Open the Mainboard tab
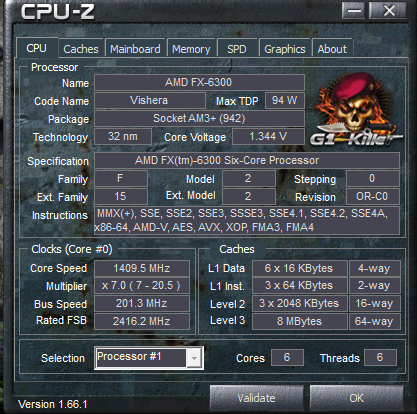The image size is (417, 414). (135, 49)
